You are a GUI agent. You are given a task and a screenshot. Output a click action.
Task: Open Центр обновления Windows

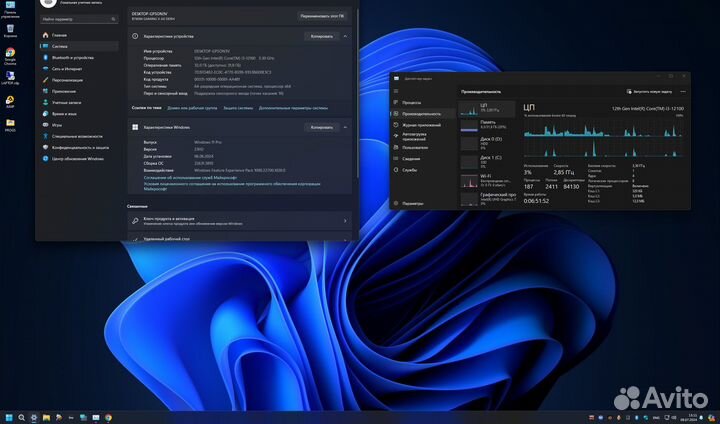point(78,158)
